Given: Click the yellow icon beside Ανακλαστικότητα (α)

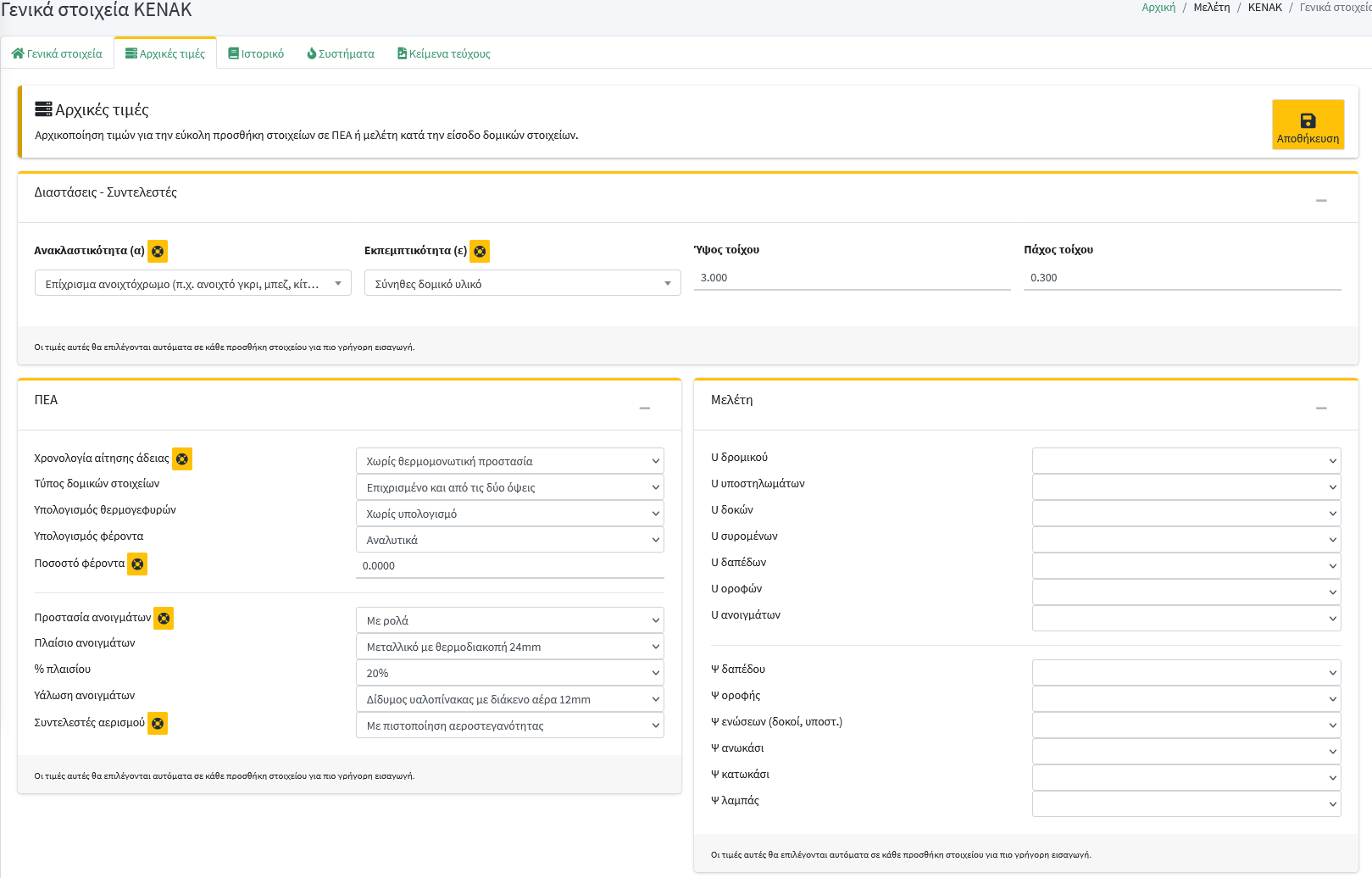Looking at the screenshot, I should [x=158, y=251].
